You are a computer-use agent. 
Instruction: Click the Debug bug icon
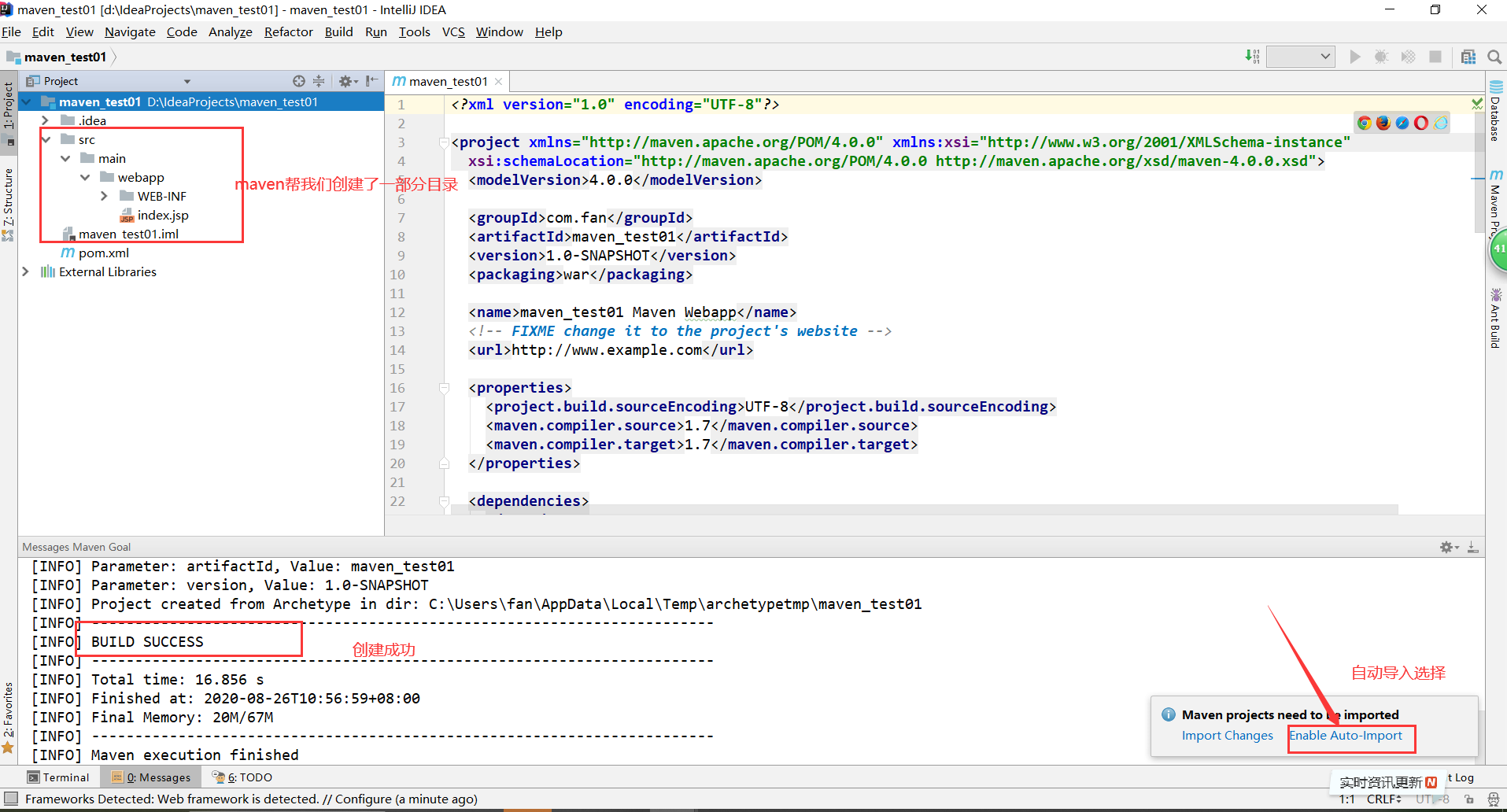pyautogui.click(x=1381, y=57)
